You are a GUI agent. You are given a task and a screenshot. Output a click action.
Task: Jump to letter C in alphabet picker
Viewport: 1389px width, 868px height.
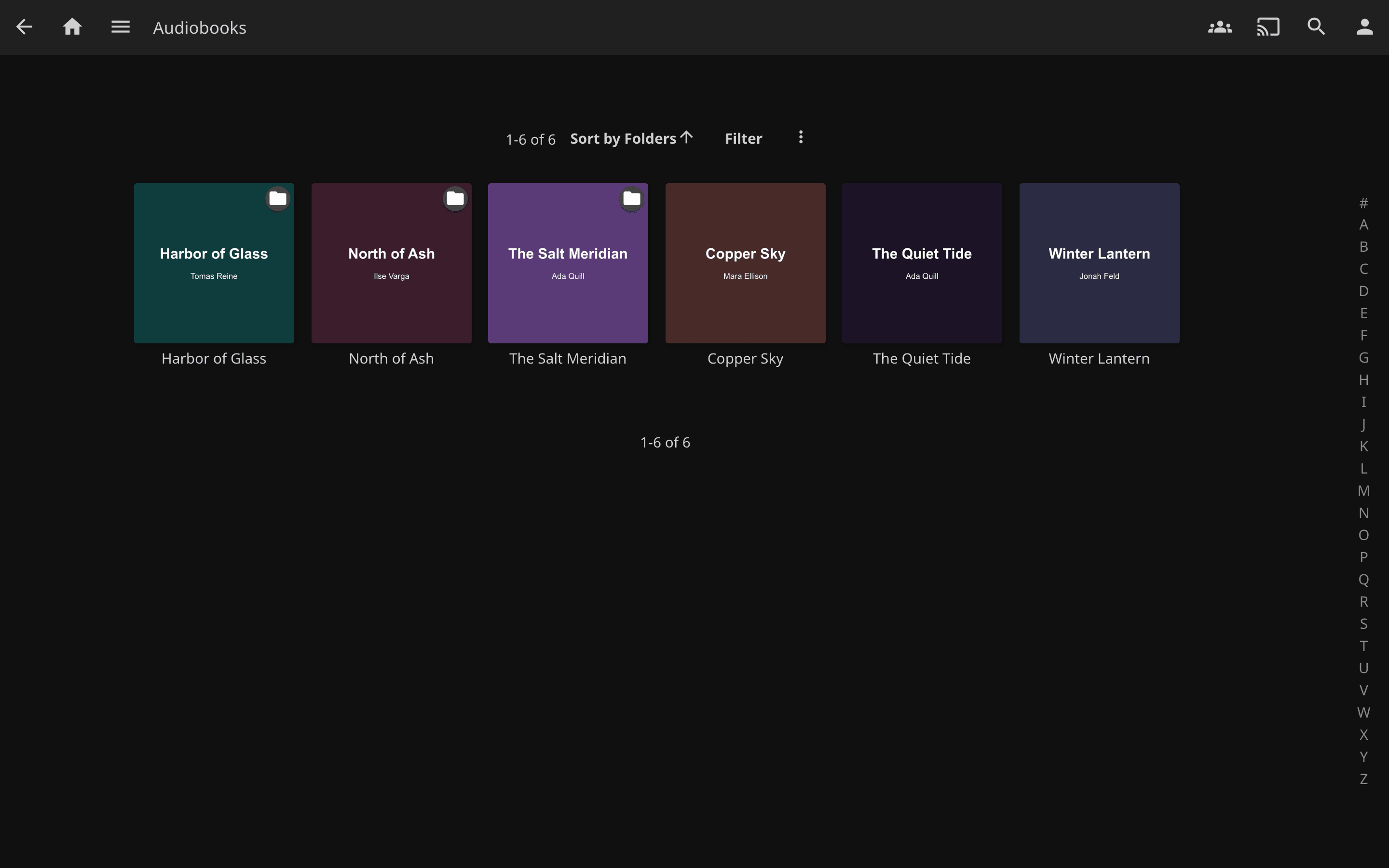tap(1364, 269)
